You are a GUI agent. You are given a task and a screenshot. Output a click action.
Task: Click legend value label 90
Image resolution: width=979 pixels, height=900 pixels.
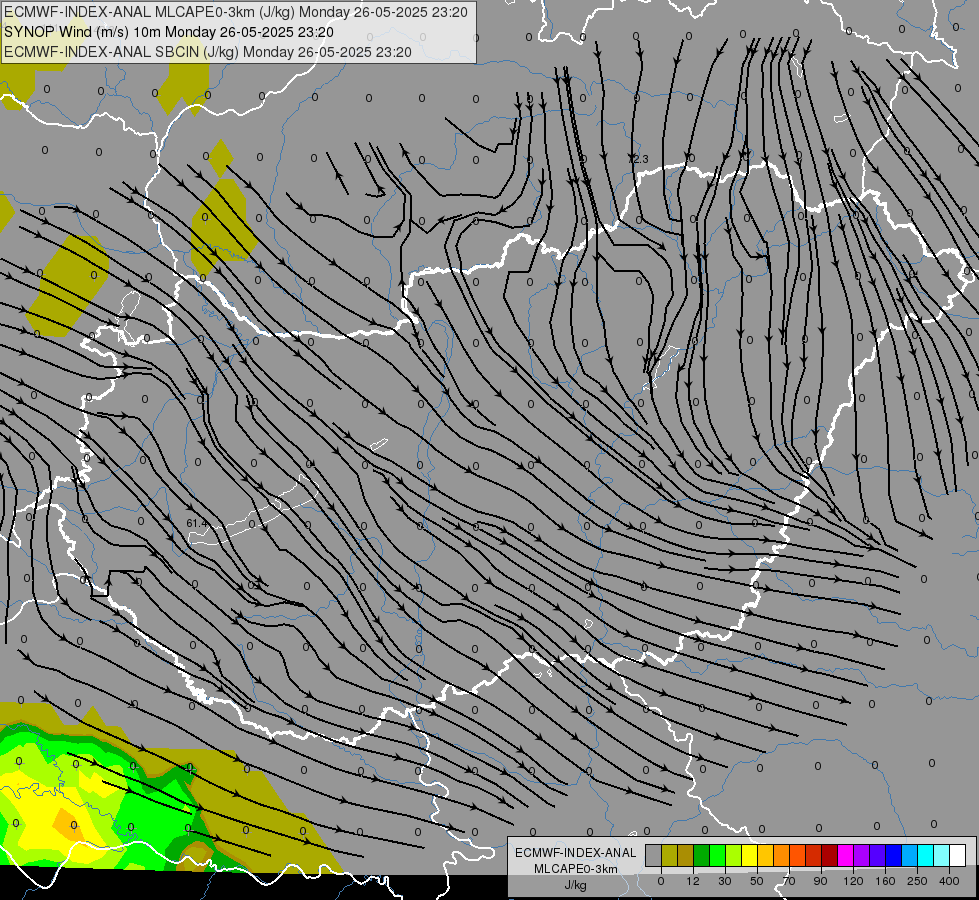coord(820,881)
